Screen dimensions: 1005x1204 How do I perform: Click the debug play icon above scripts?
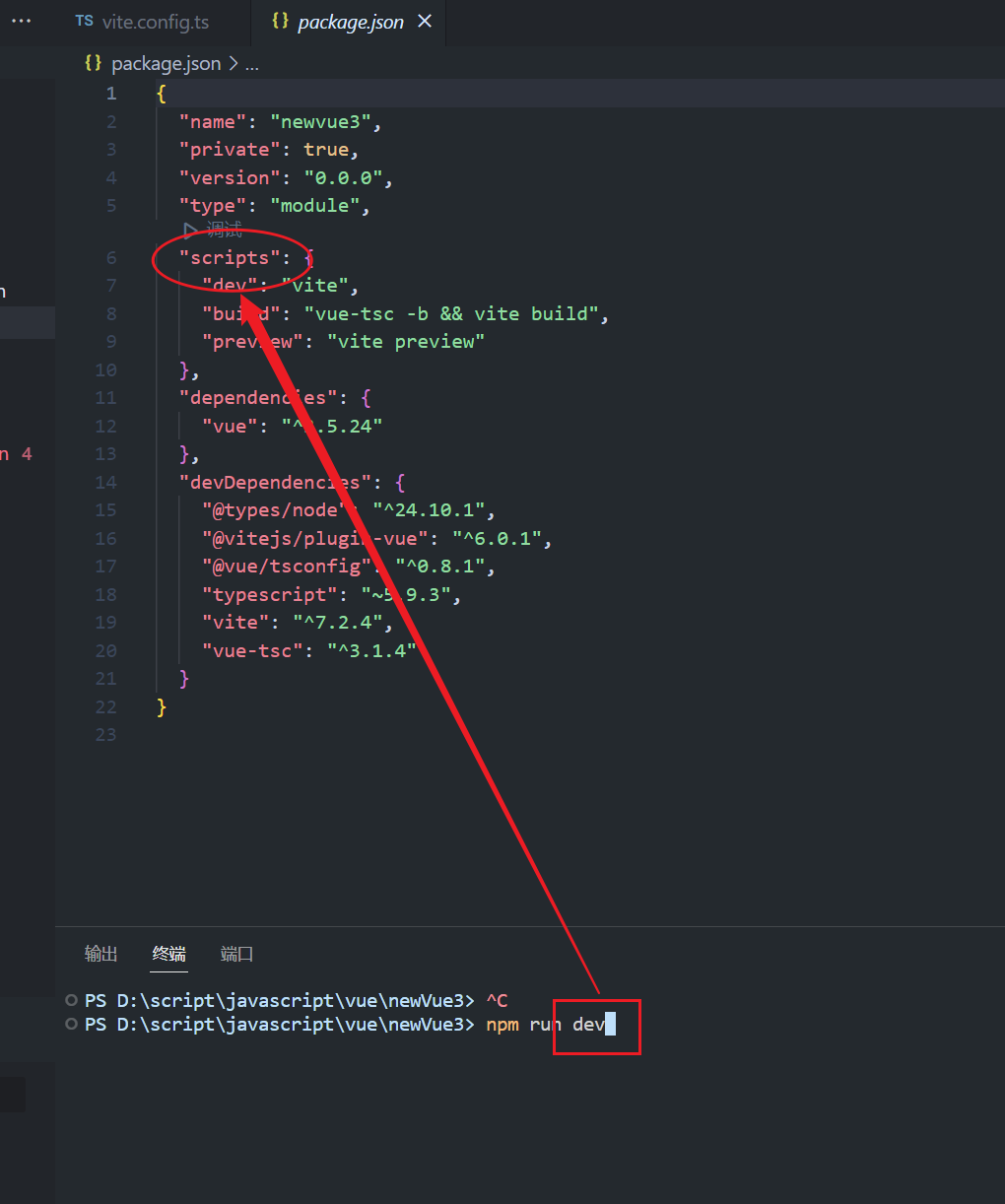point(190,231)
